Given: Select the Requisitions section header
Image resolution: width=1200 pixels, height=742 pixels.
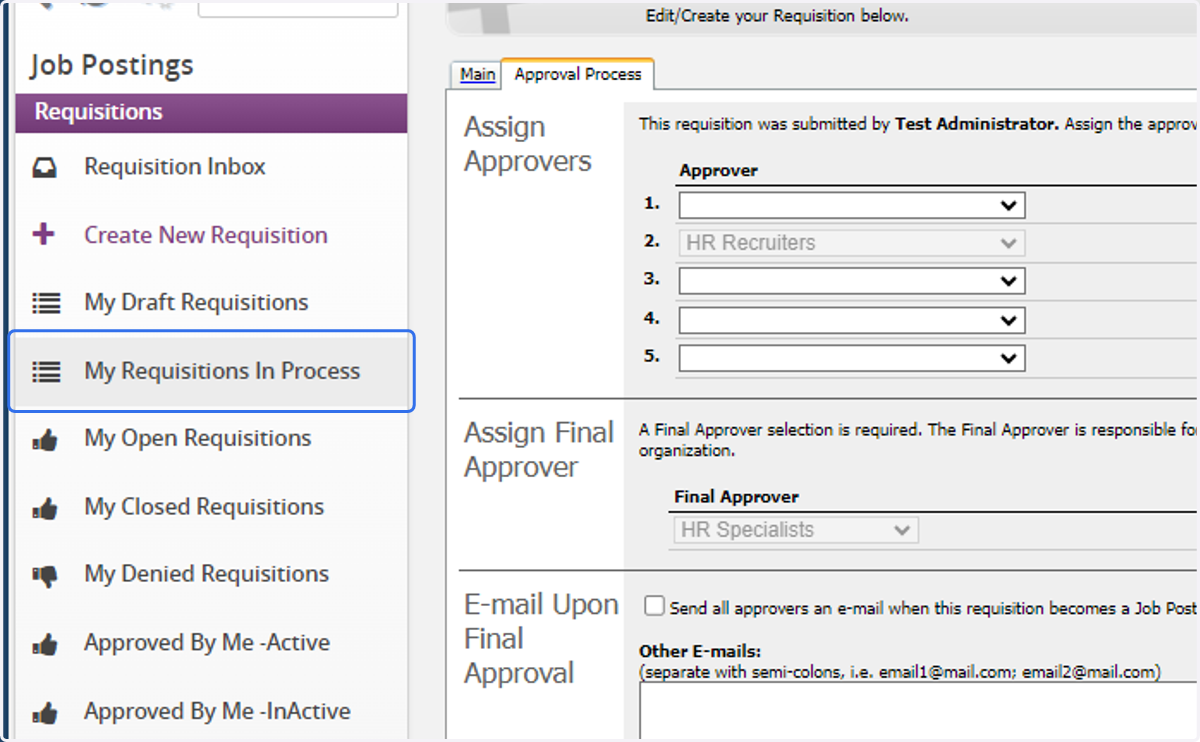Looking at the screenshot, I should point(211,113).
